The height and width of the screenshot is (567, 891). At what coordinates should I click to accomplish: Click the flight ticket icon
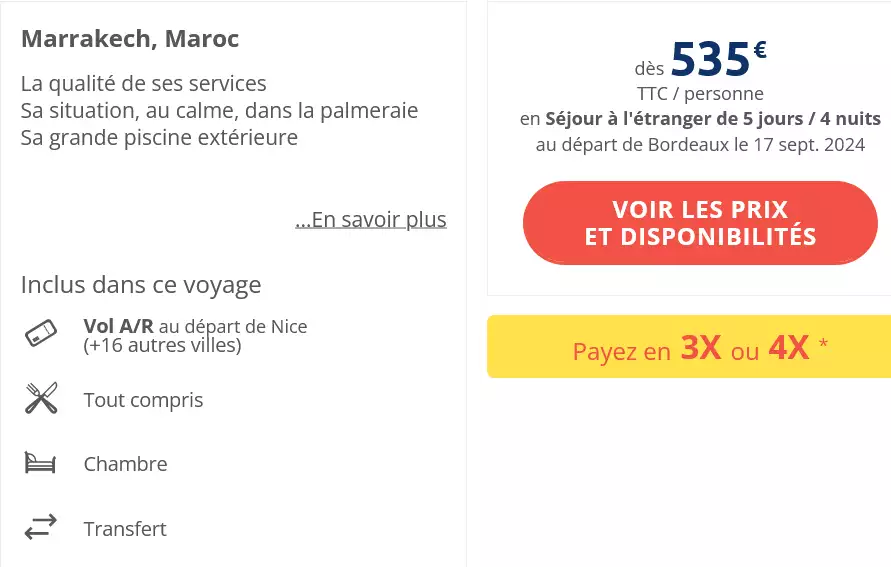point(41,334)
